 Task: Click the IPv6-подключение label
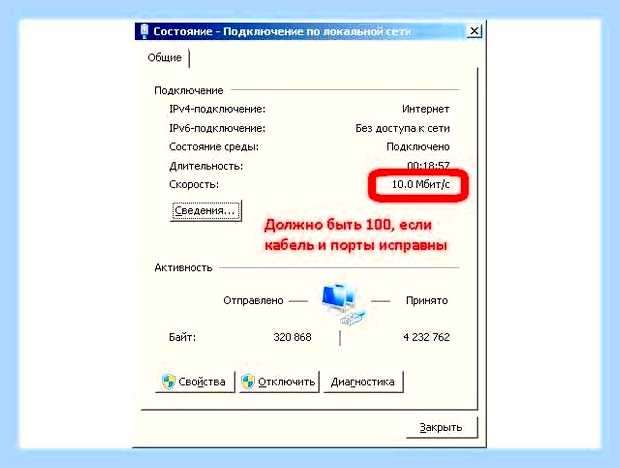(217, 128)
